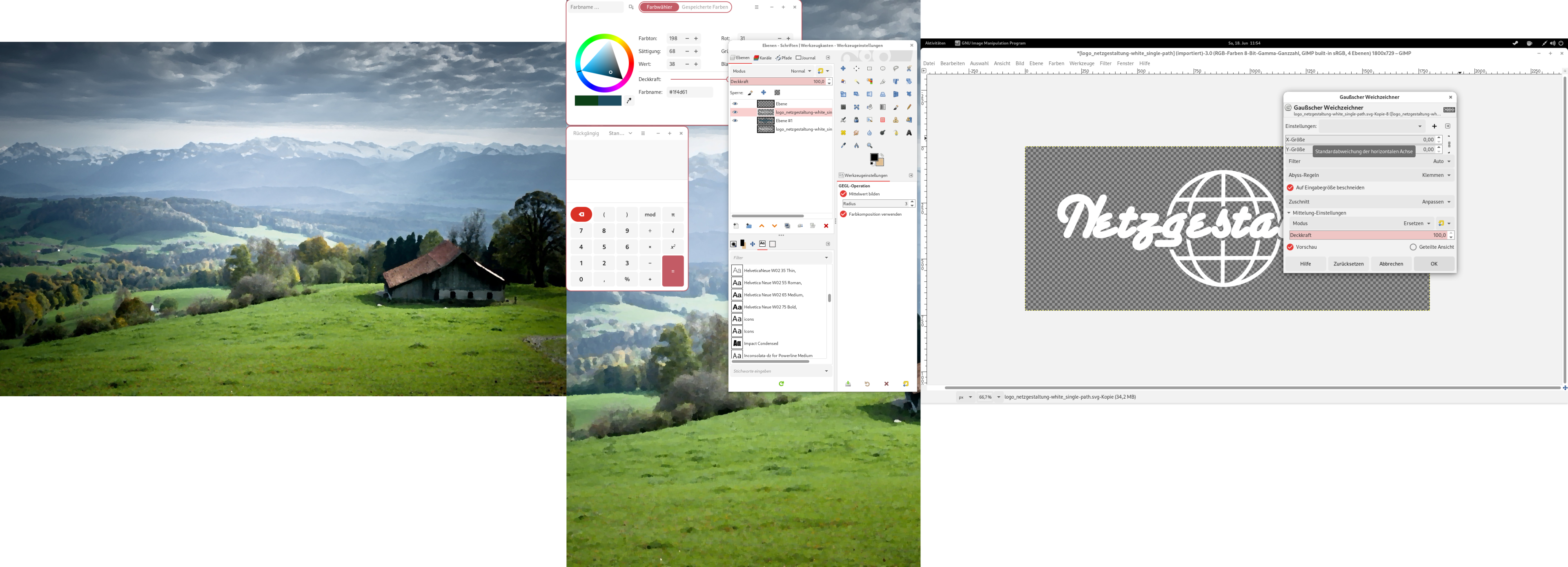
Task: Select the Text tool icon
Action: click(x=909, y=133)
